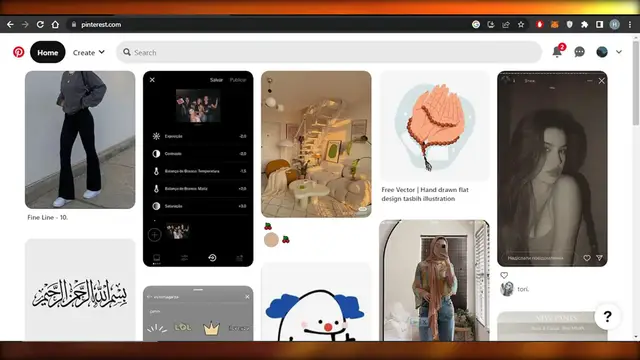Screen dimensions: 640x360
Task: Click the Google icon in the address bar
Action: click(476, 24)
